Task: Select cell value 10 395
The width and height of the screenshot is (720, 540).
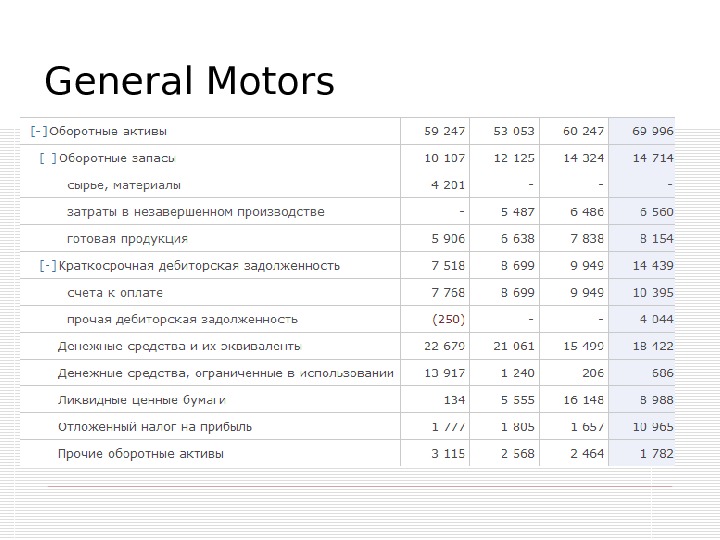Action: [652, 293]
